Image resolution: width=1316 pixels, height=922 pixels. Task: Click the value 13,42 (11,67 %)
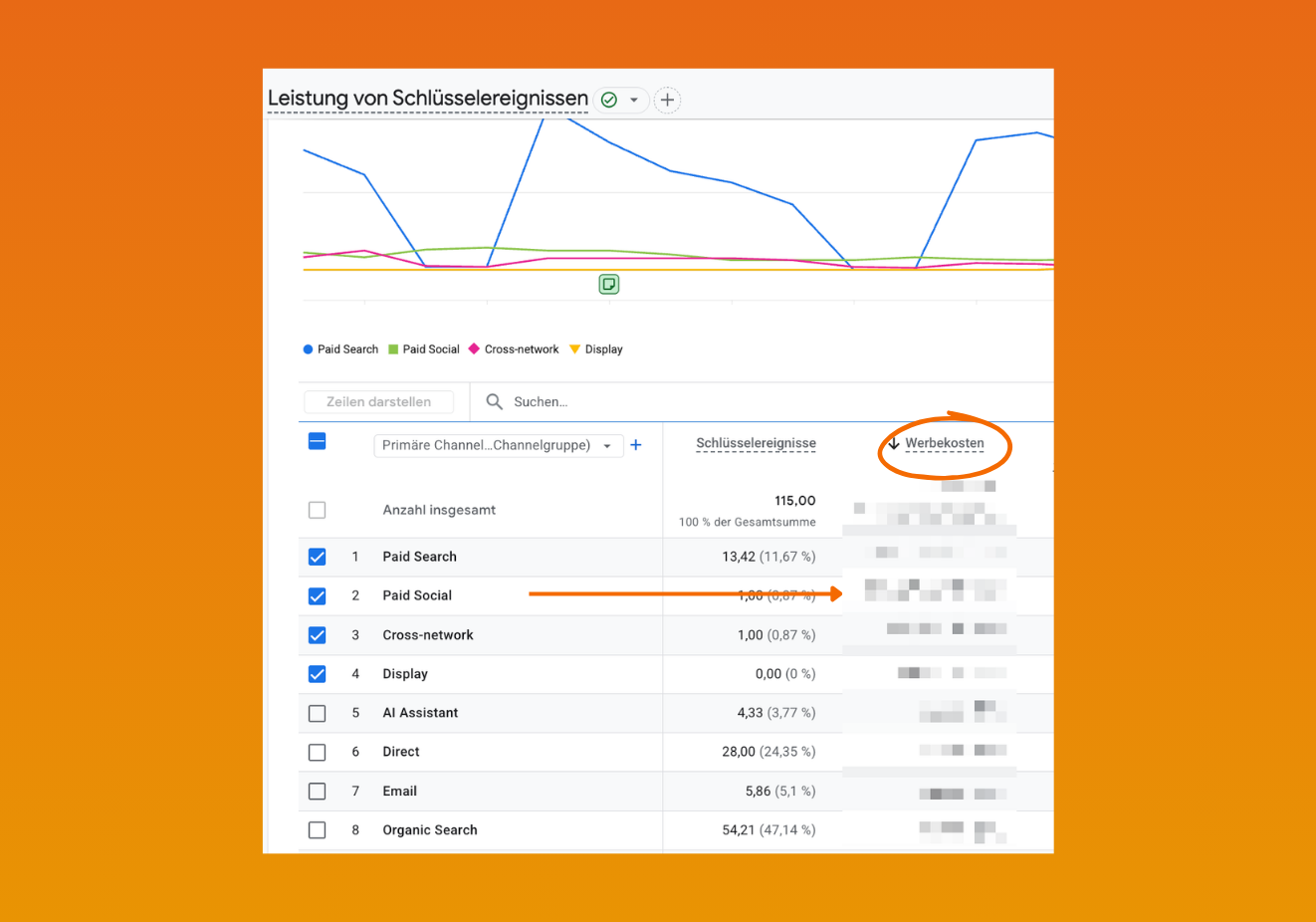[769, 557]
